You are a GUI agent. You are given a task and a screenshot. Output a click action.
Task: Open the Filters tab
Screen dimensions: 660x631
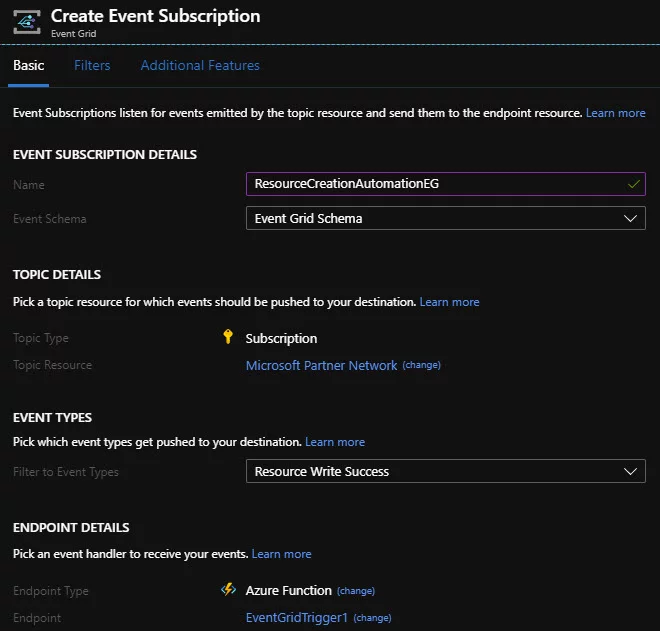[92, 66]
